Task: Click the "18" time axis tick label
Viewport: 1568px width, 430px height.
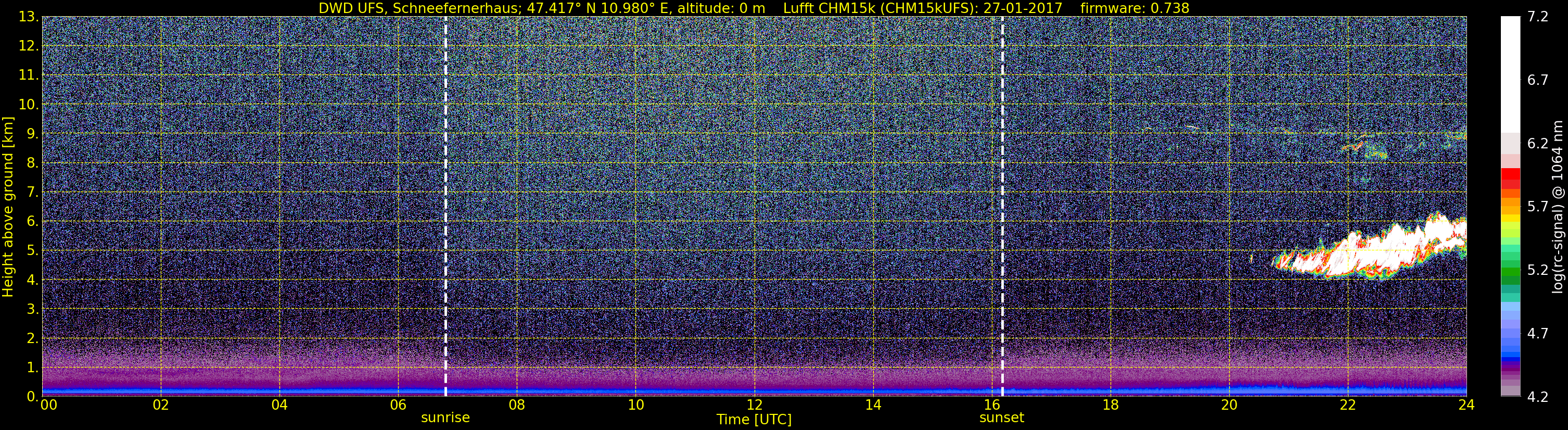Action: pyautogui.click(x=1110, y=405)
